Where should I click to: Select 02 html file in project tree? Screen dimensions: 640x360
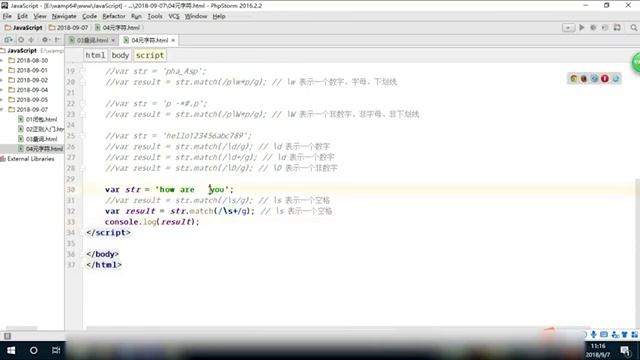click(41, 129)
